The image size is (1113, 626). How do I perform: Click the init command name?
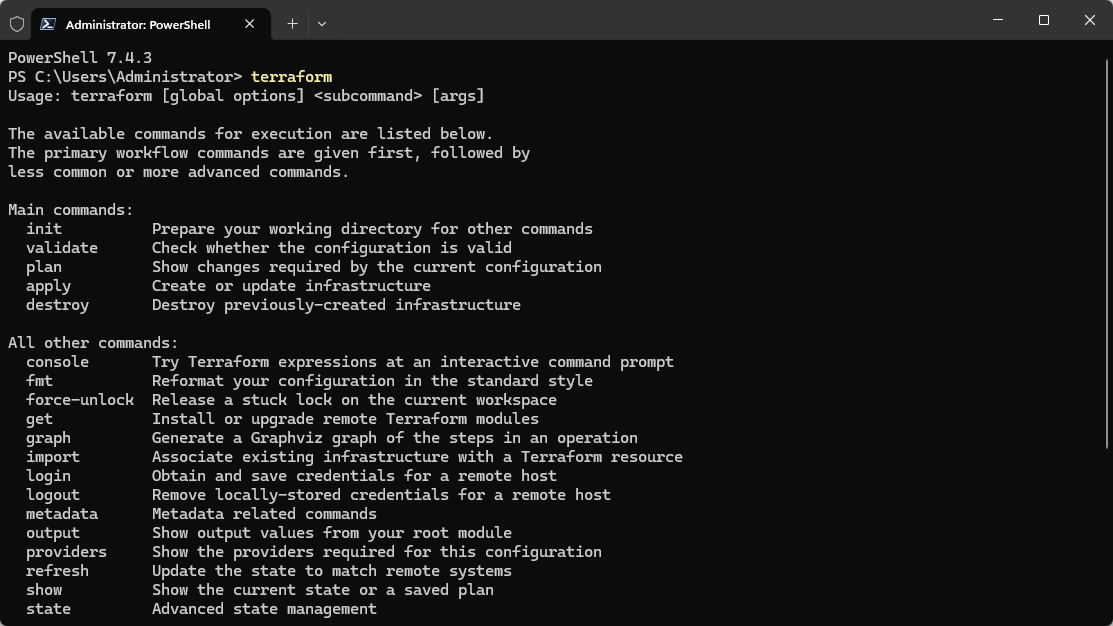pos(44,229)
